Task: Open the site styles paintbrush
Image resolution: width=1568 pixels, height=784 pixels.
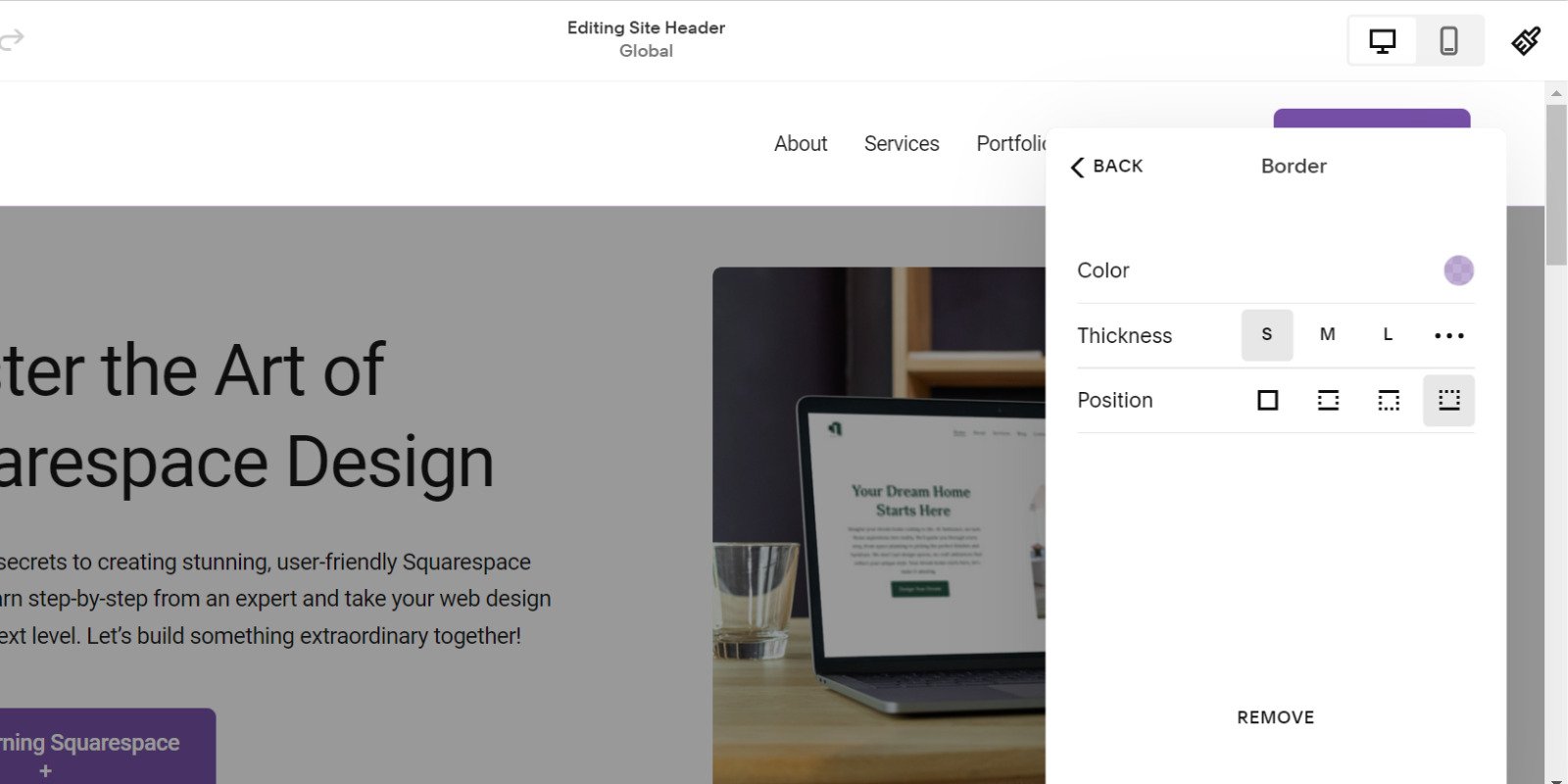Action: click(x=1526, y=40)
